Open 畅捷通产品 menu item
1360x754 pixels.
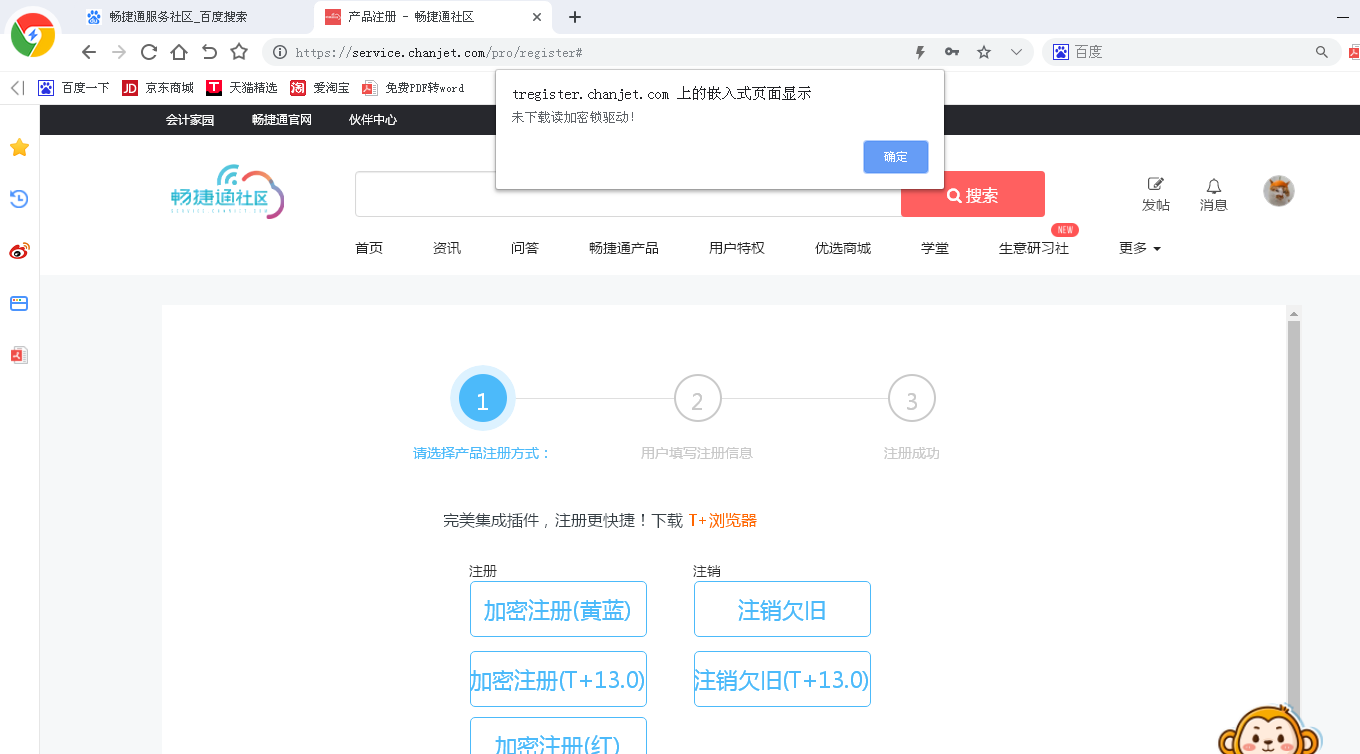point(624,248)
